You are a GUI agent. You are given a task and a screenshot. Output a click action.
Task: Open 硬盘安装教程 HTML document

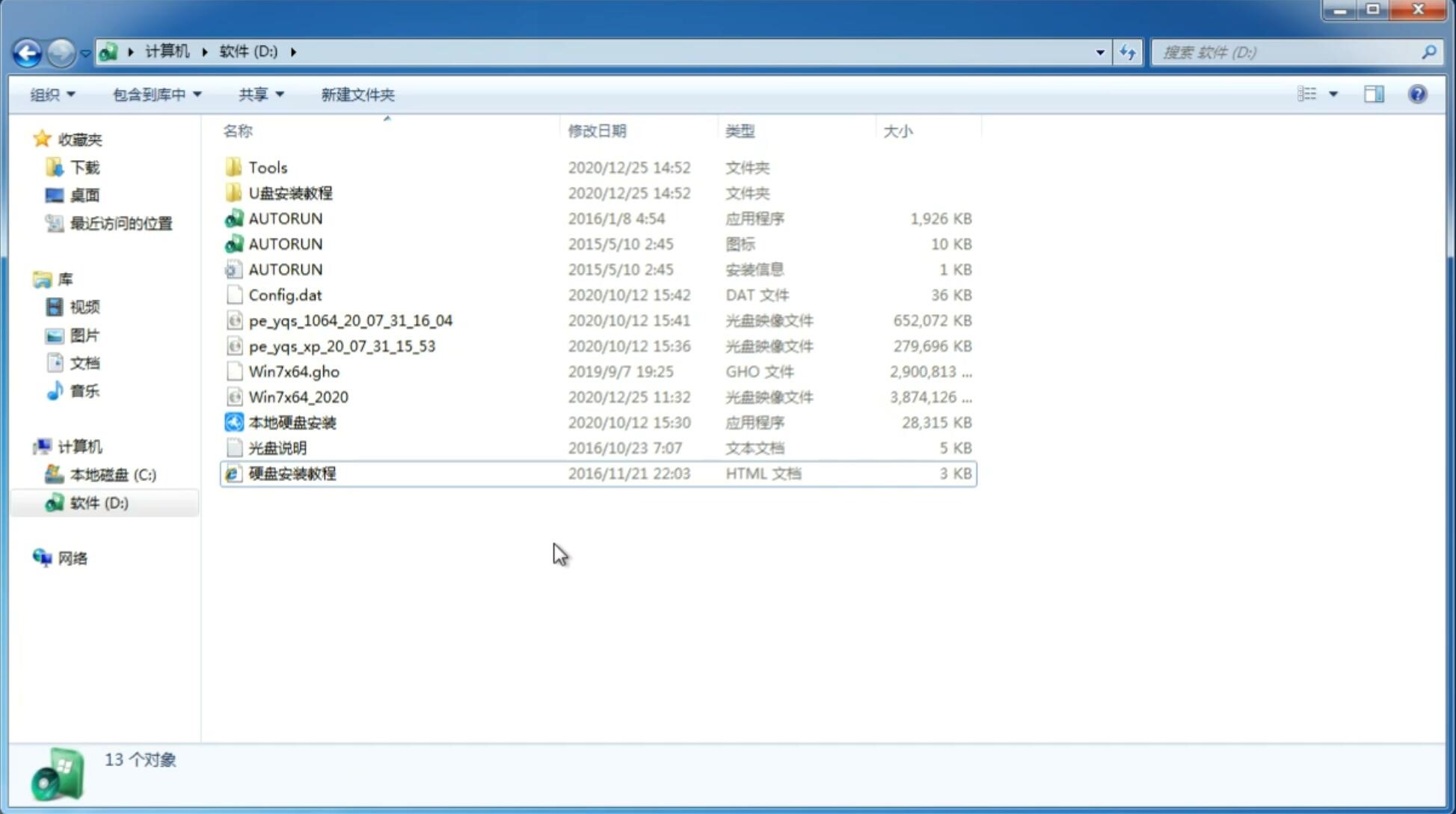tap(291, 473)
